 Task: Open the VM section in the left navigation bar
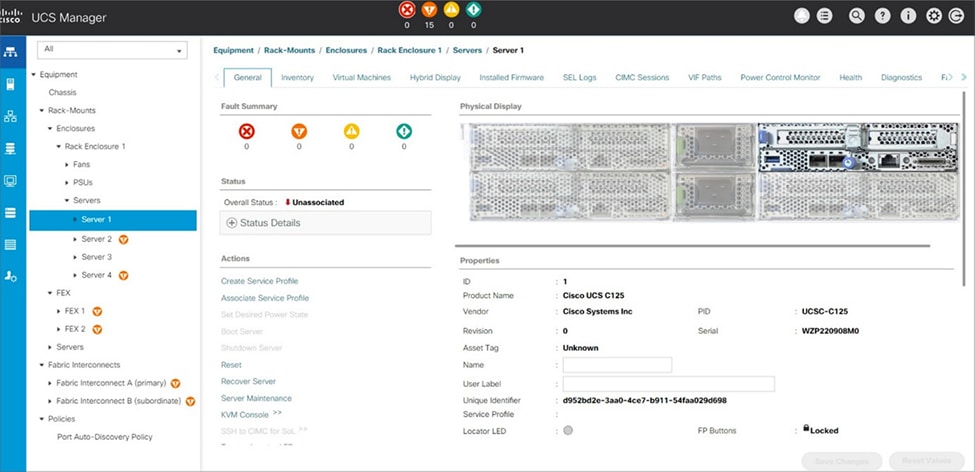click(10, 181)
